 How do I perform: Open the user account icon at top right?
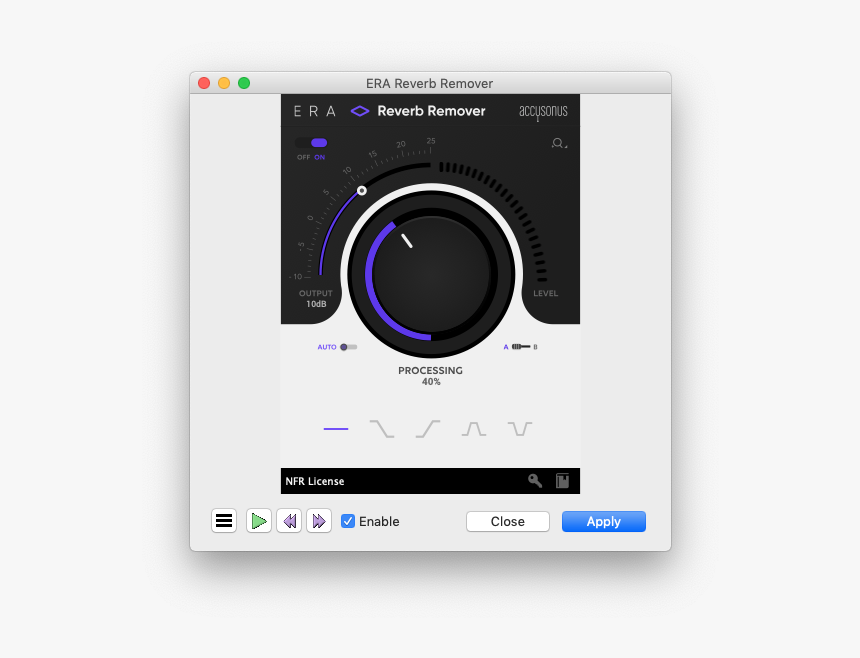[558, 144]
